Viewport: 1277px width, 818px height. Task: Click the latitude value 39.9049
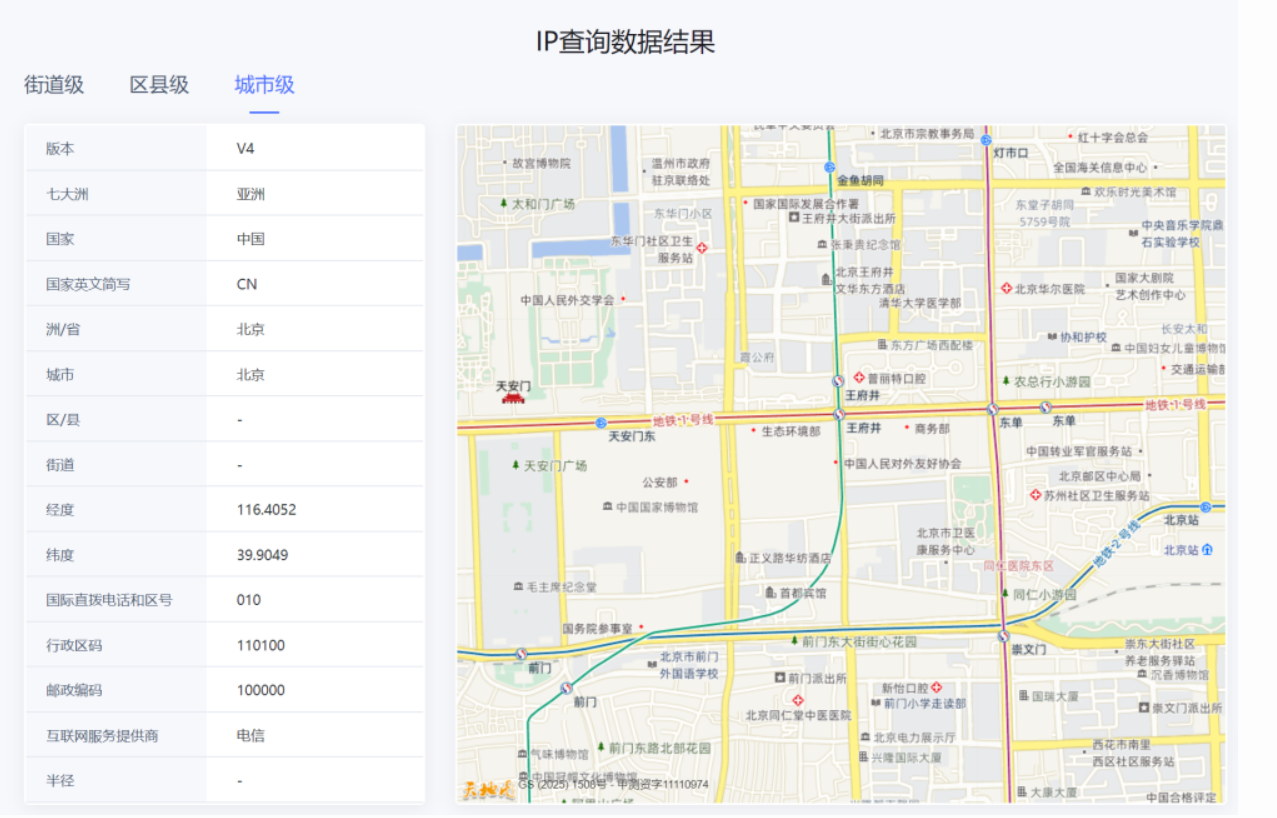(x=263, y=555)
